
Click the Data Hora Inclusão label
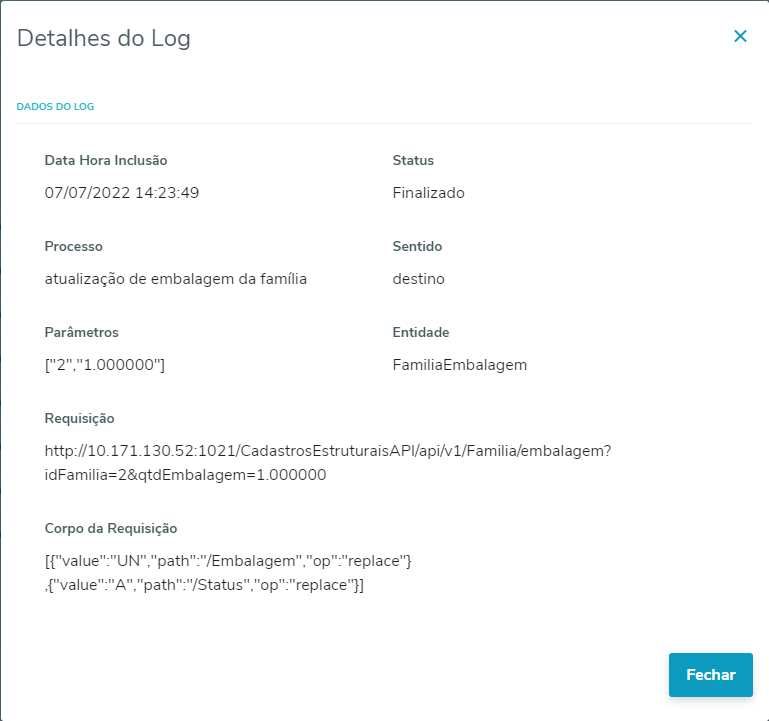[x=106, y=160]
